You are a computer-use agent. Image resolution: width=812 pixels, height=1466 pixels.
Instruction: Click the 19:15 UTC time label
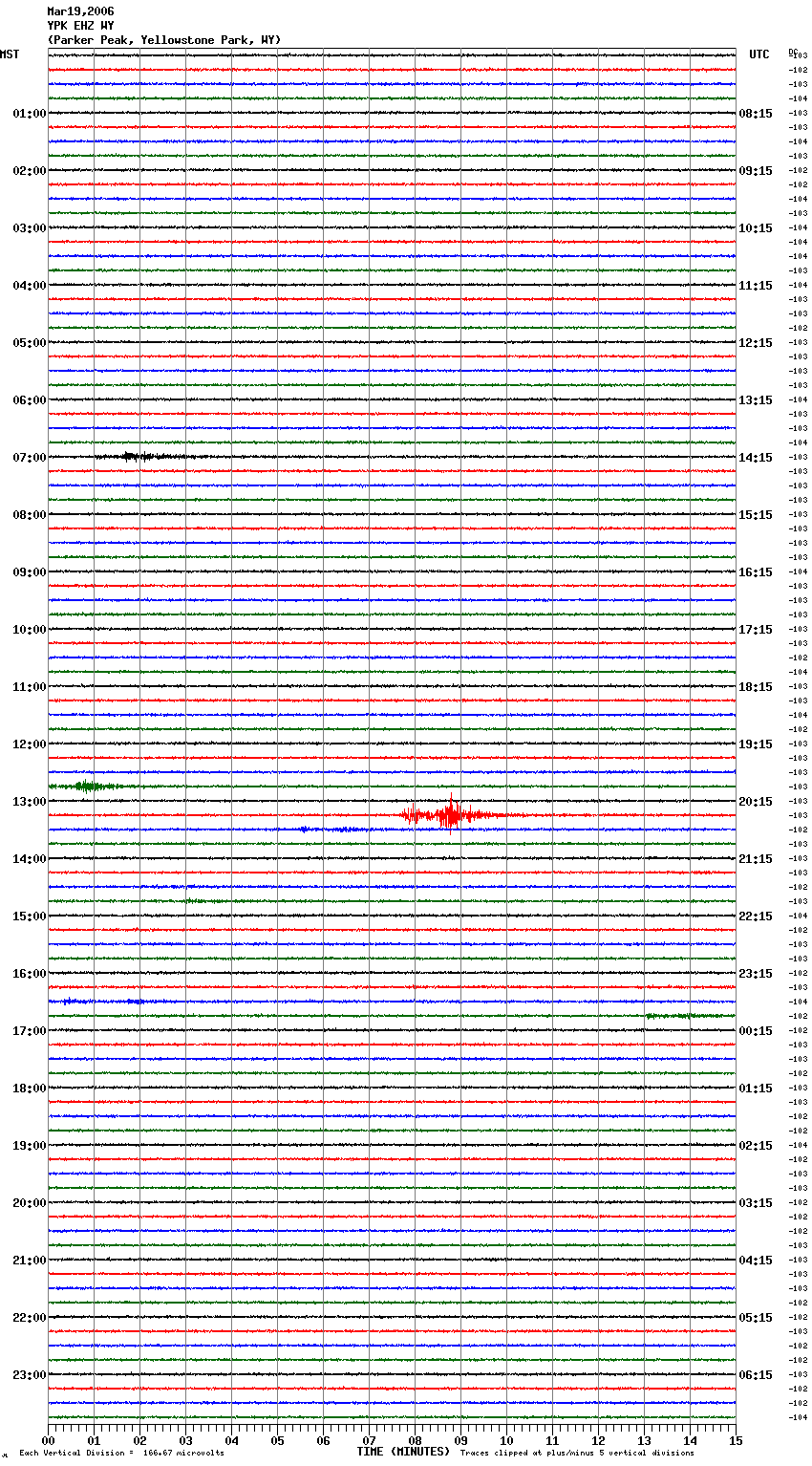click(756, 744)
